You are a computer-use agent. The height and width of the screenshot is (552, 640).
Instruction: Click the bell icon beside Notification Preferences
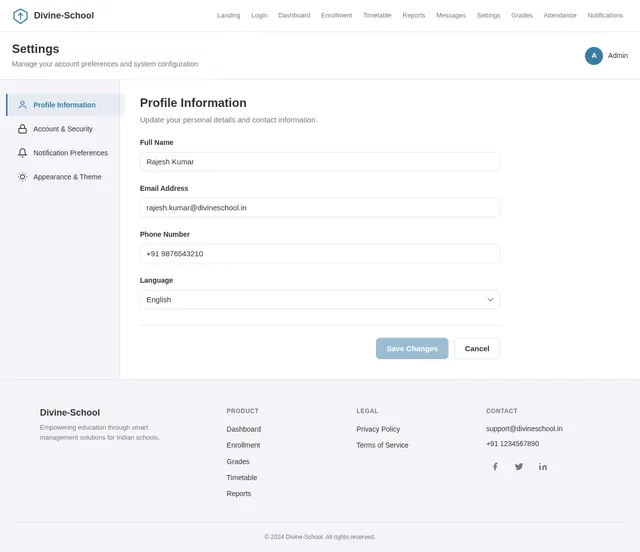[x=22, y=153]
